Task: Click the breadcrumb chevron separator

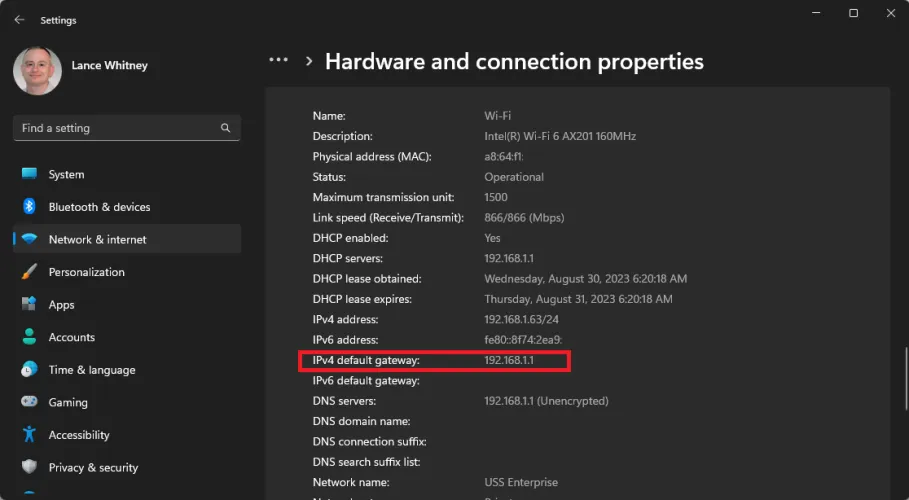Action: click(308, 62)
